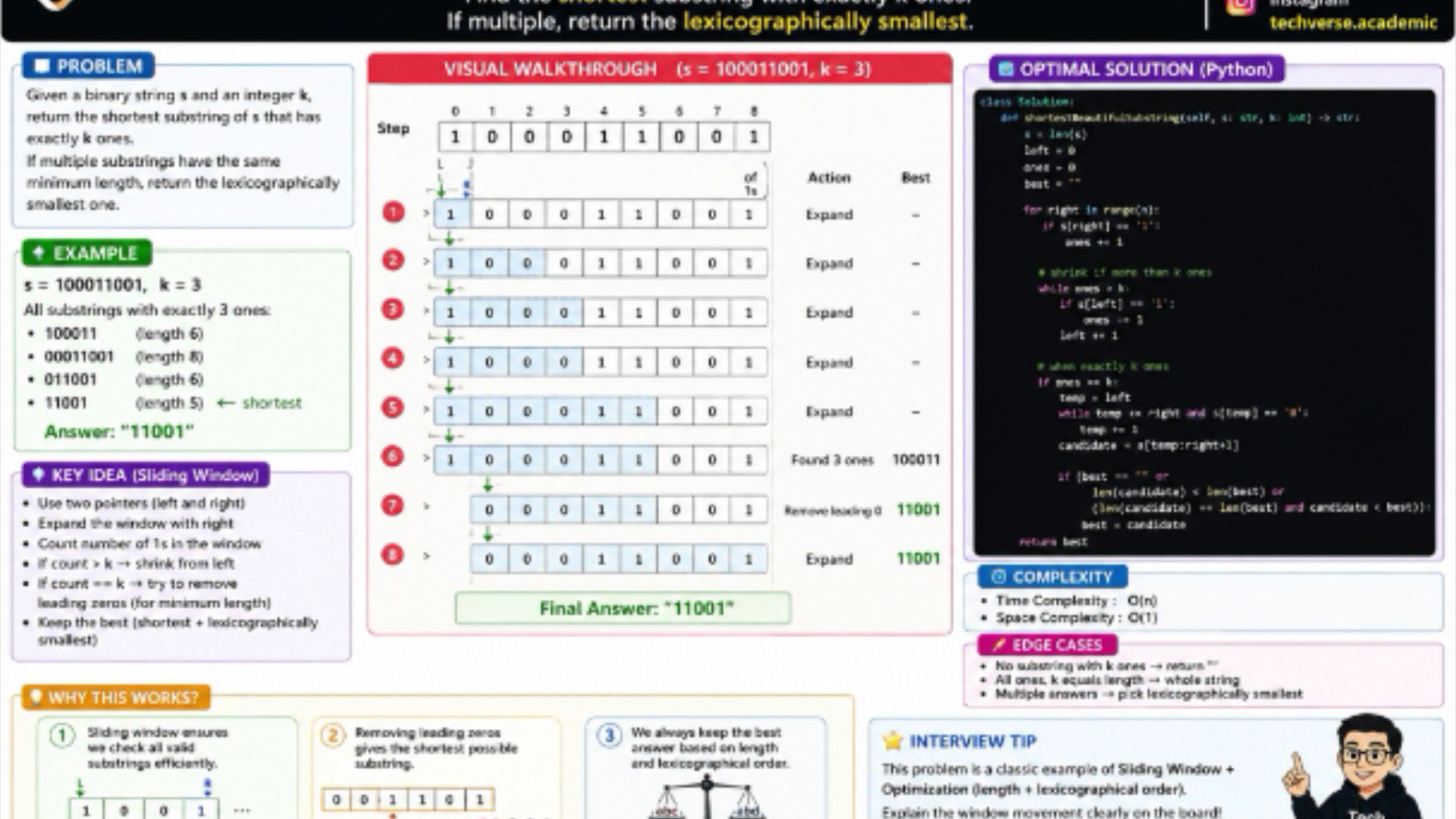Click the green circled 1 in Why This Works
1456x819 pixels.
tap(62, 736)
